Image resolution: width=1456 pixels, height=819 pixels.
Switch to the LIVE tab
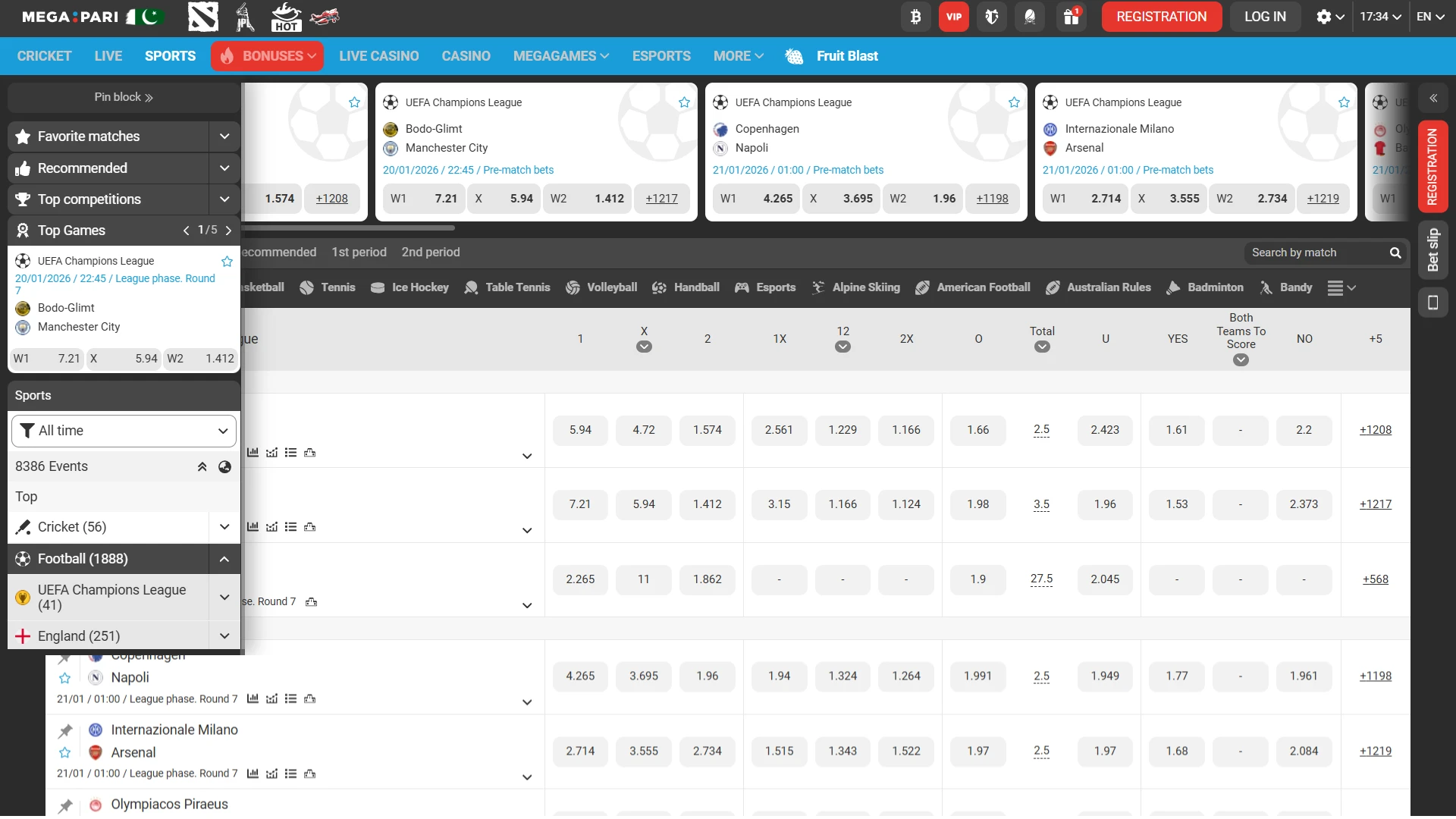pyautogui.click(x=108, y=55)
